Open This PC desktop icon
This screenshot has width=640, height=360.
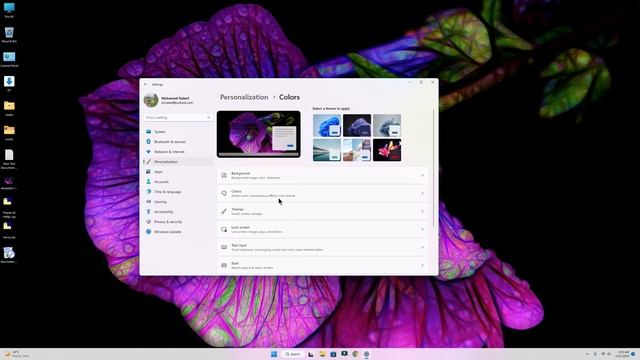9,10
